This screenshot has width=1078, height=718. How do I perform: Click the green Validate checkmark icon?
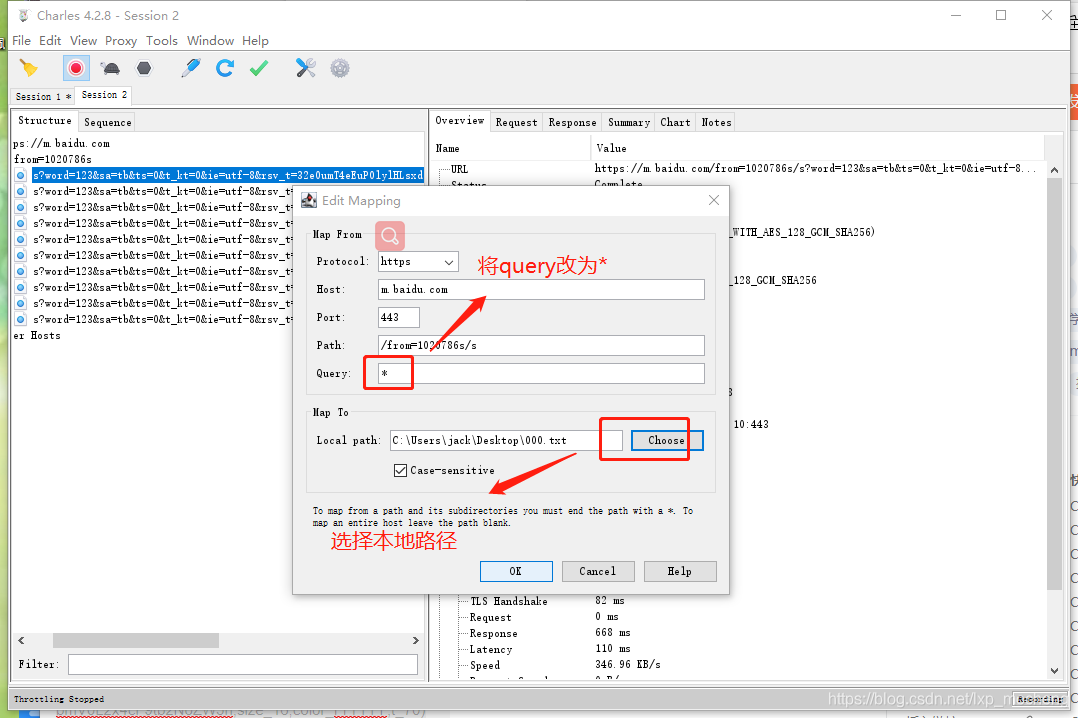coord(259,68)
